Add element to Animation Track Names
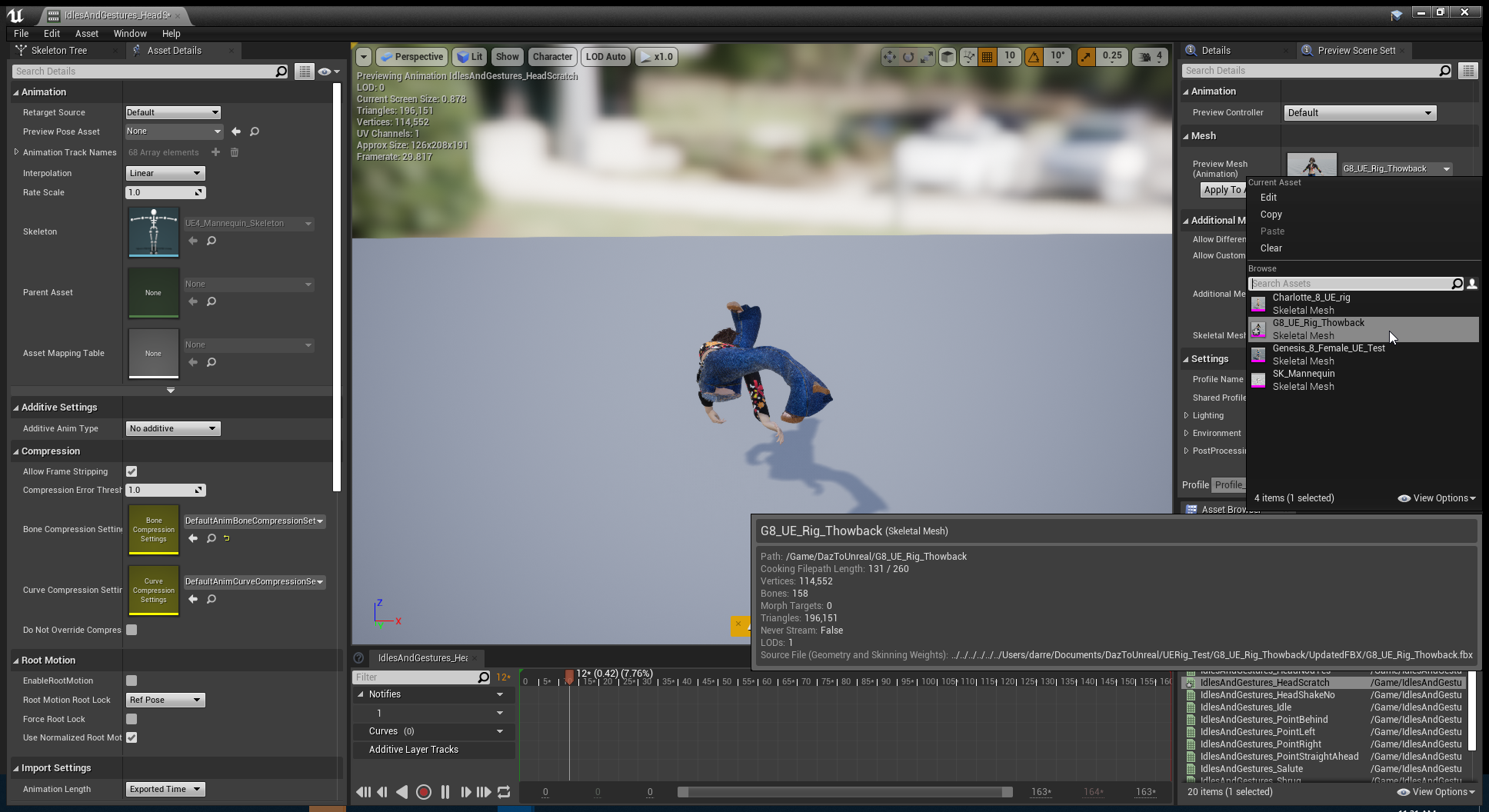 tap(215, 152)
